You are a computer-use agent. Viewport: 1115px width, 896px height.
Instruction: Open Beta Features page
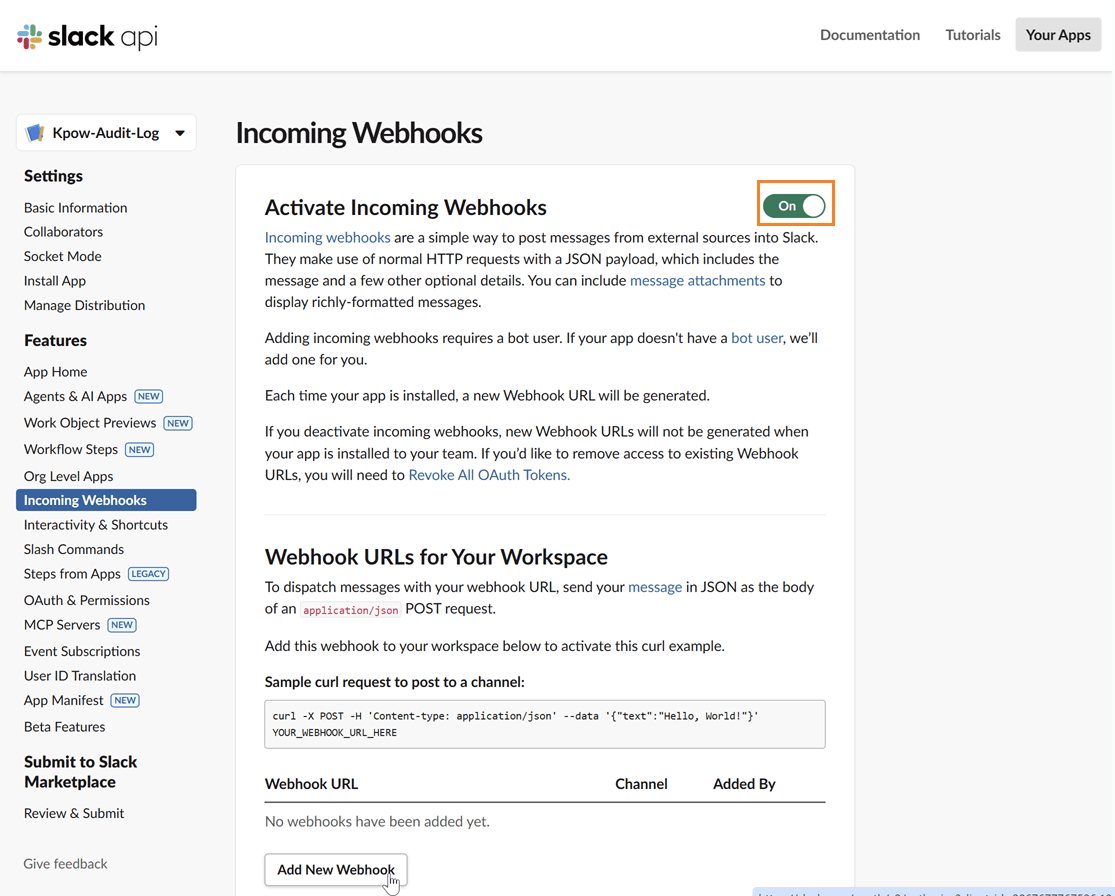(x=65, y=727)
